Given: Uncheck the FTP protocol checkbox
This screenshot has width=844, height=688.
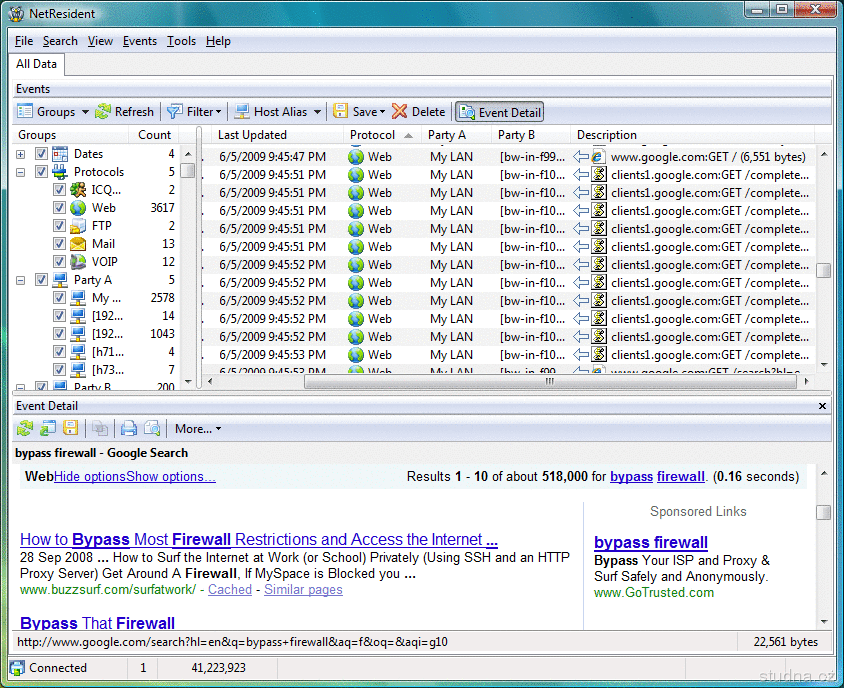Looking at the screenshot, I should (x=59, y=226).
